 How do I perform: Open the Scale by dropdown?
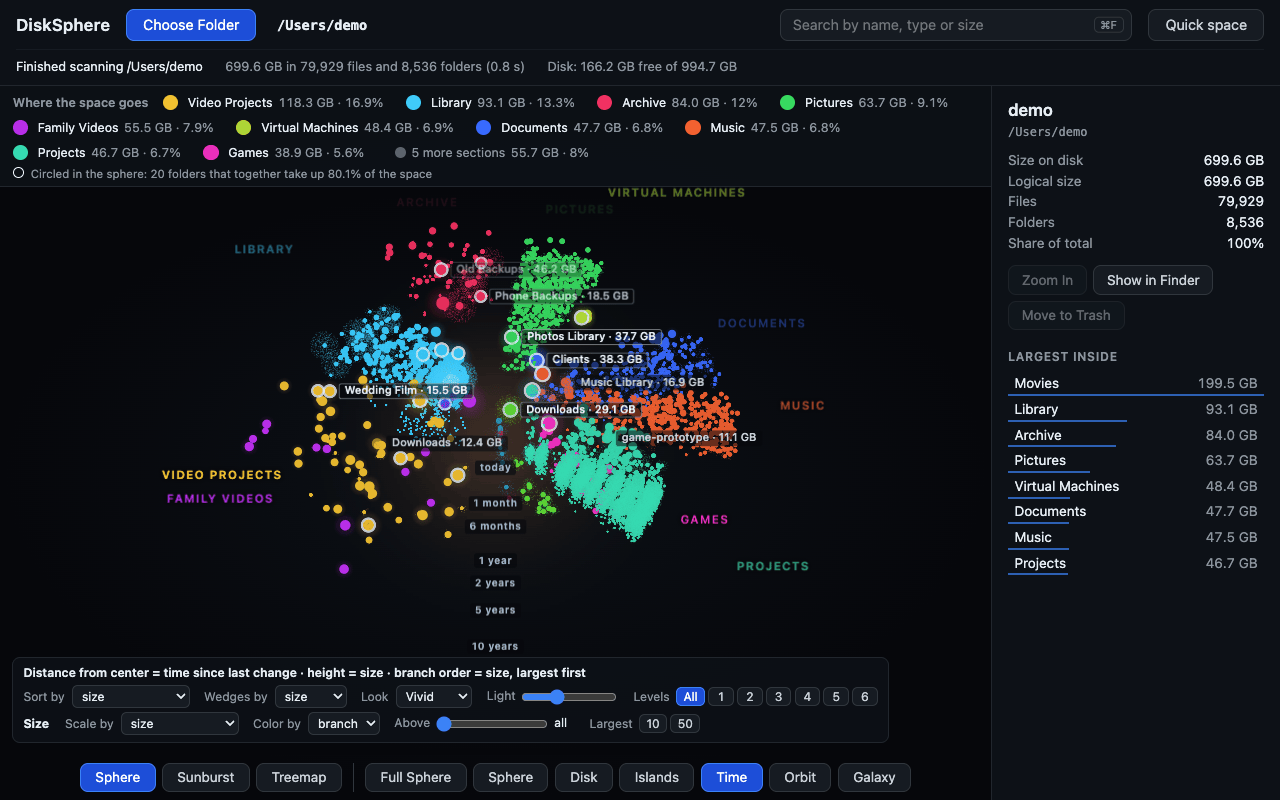coord(180,723)
